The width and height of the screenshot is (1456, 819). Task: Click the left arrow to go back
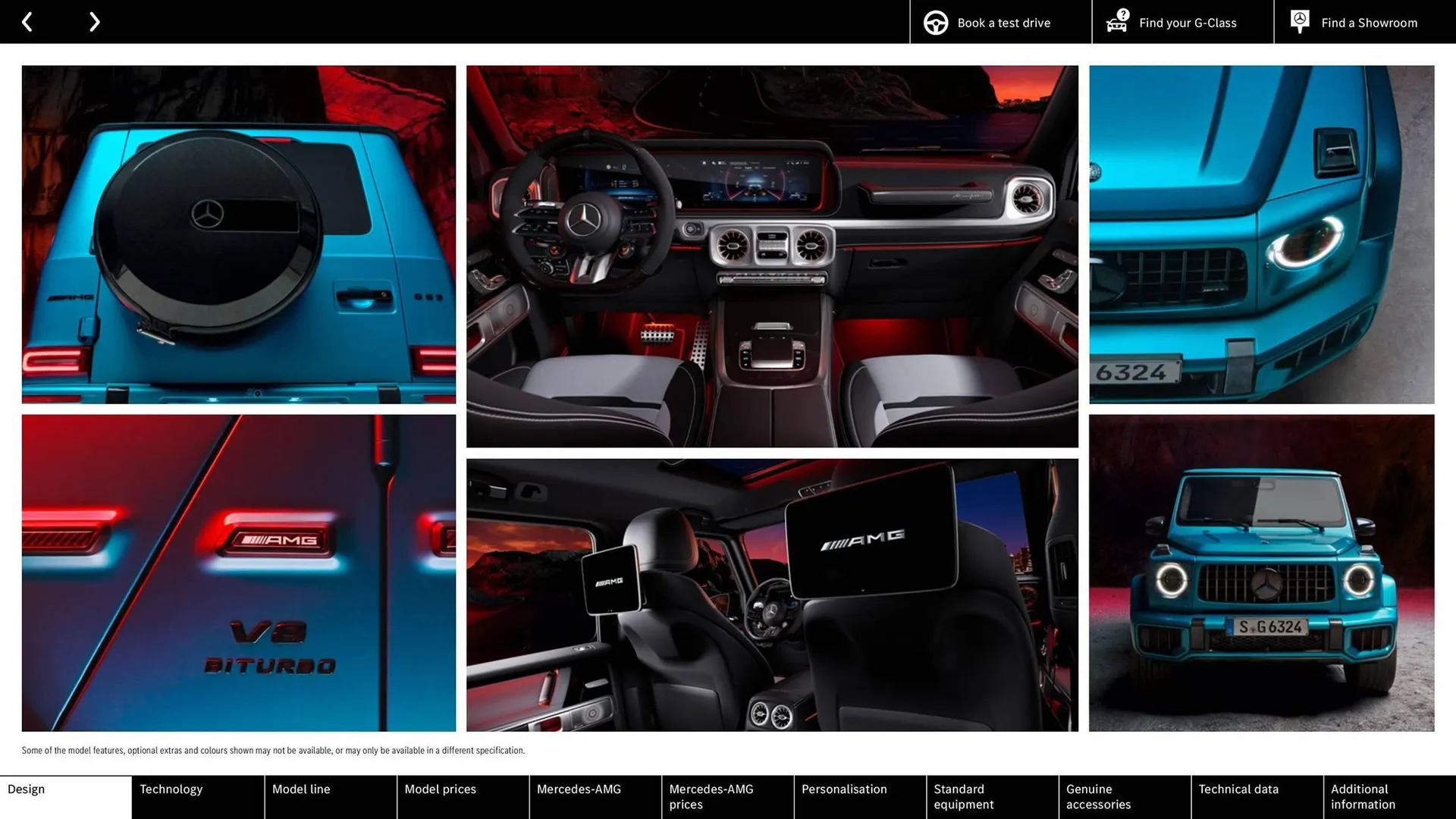(x=27, y=21)
